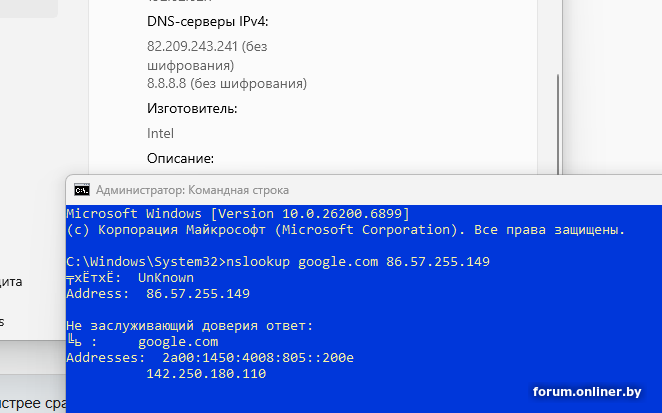
Task: Click the 'Изготовитель:' label
Action: coord(192,108)
